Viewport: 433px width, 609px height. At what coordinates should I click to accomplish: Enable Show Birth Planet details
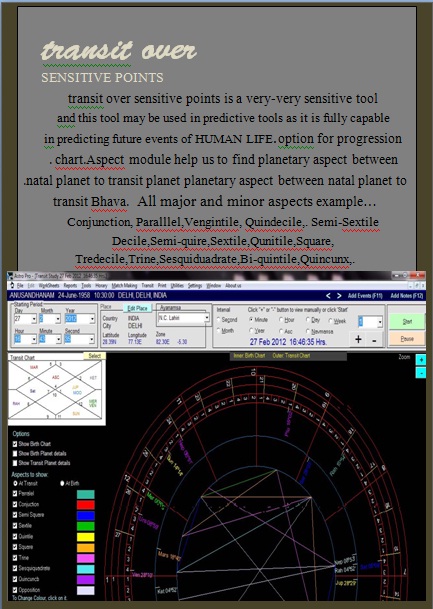pyautogui.click(x=15, y=453)
